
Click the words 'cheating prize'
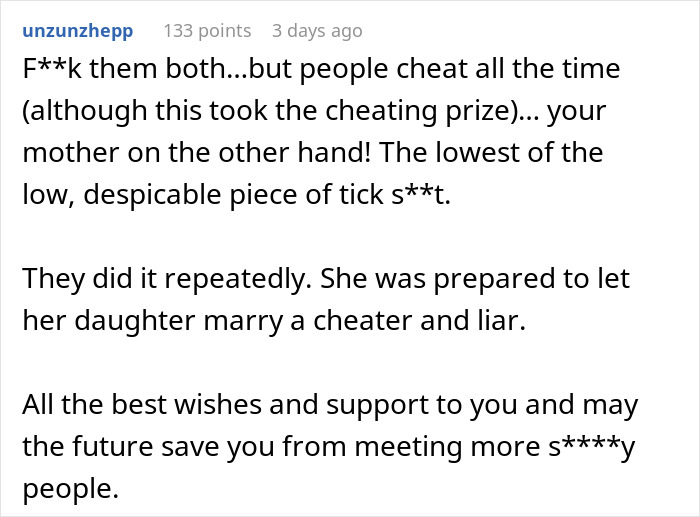(x=417, y=111)
